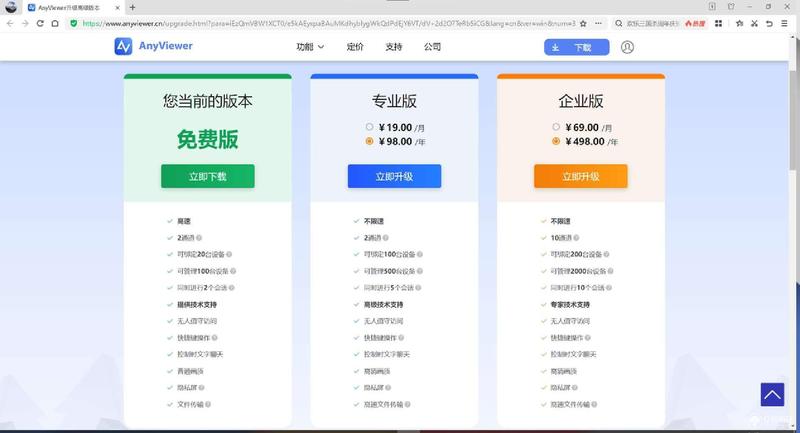Open a new tab with plus
The image size is (800, 433).
click(132, 7)
